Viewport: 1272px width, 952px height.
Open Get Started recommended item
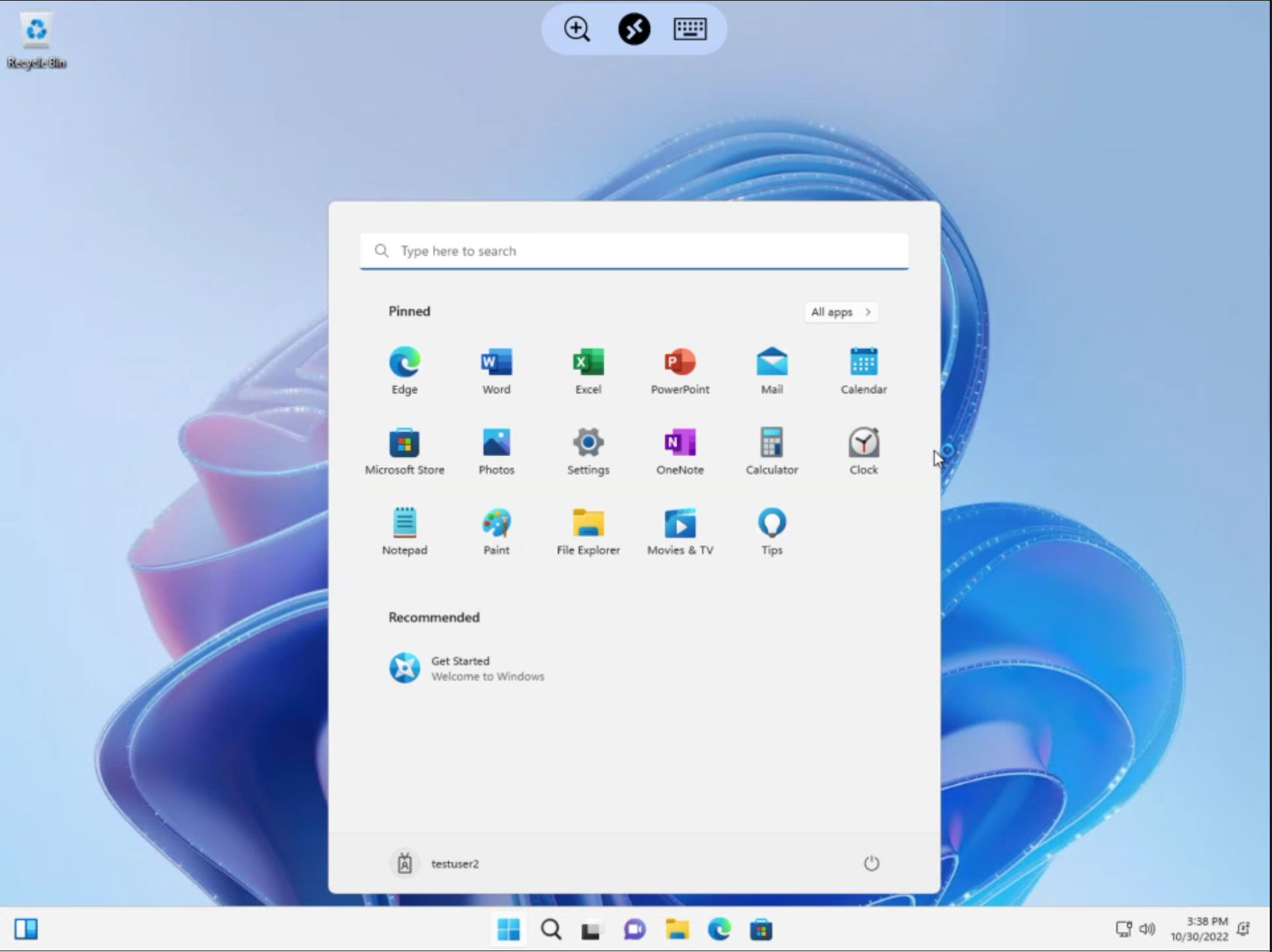(x=466, y=668)
